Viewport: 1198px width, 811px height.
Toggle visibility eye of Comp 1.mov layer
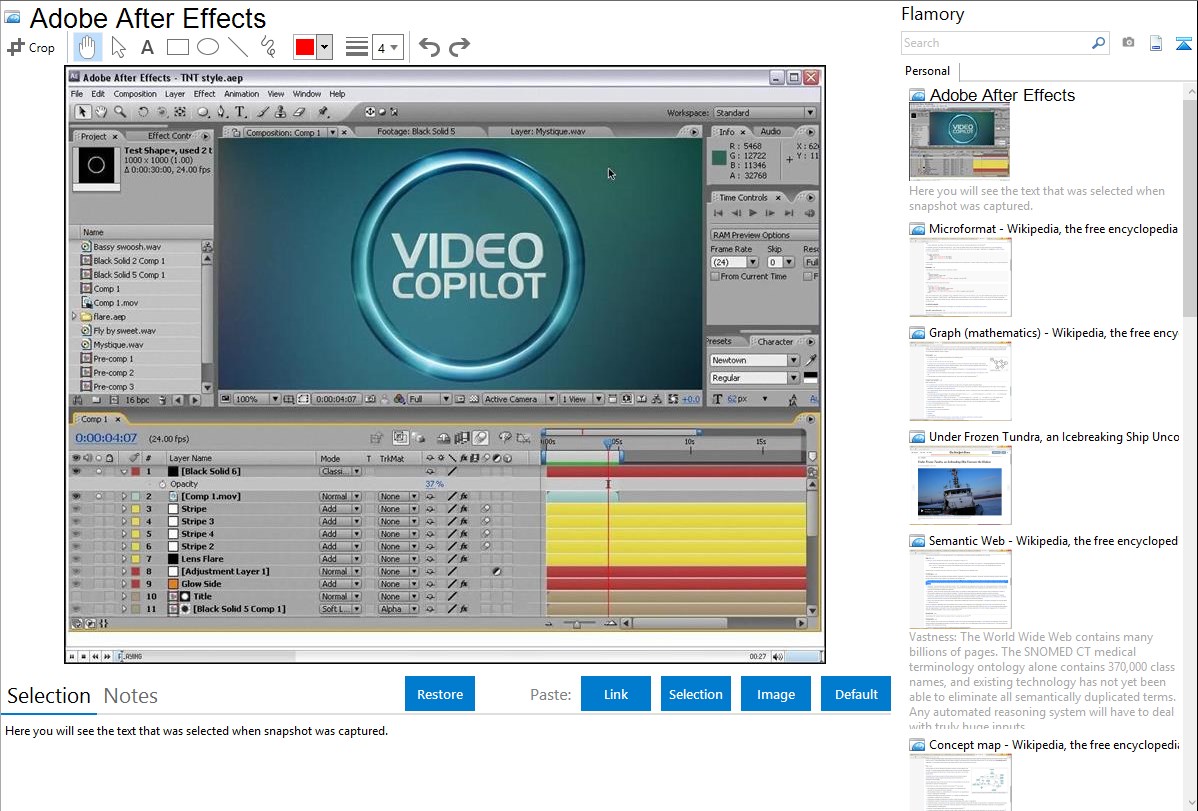click(x=76, y=497)
